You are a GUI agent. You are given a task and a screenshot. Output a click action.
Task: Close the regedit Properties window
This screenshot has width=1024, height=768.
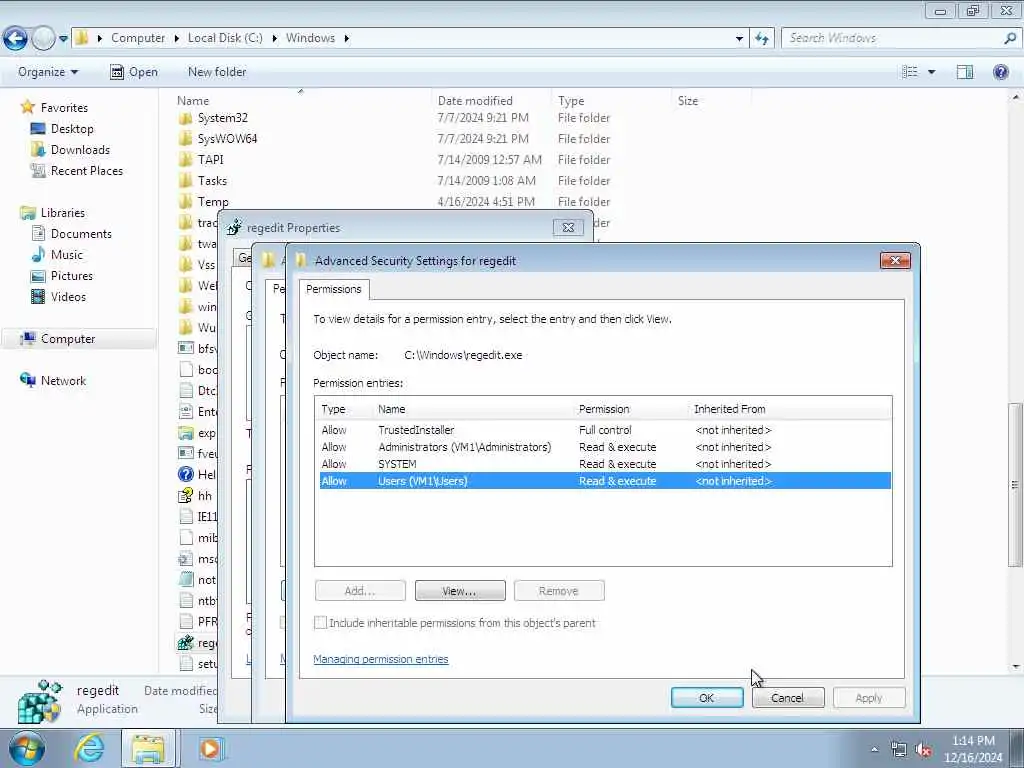[568, 227]
